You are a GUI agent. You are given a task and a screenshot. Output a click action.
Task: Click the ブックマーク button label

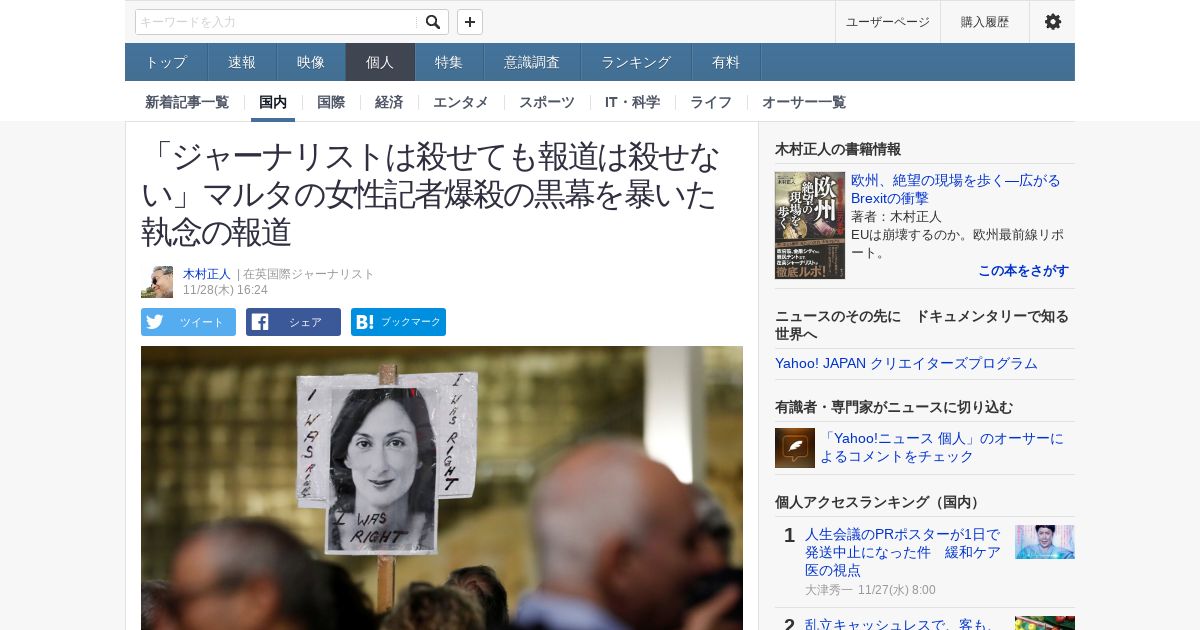pyautogui.click(x=411, y=322)
